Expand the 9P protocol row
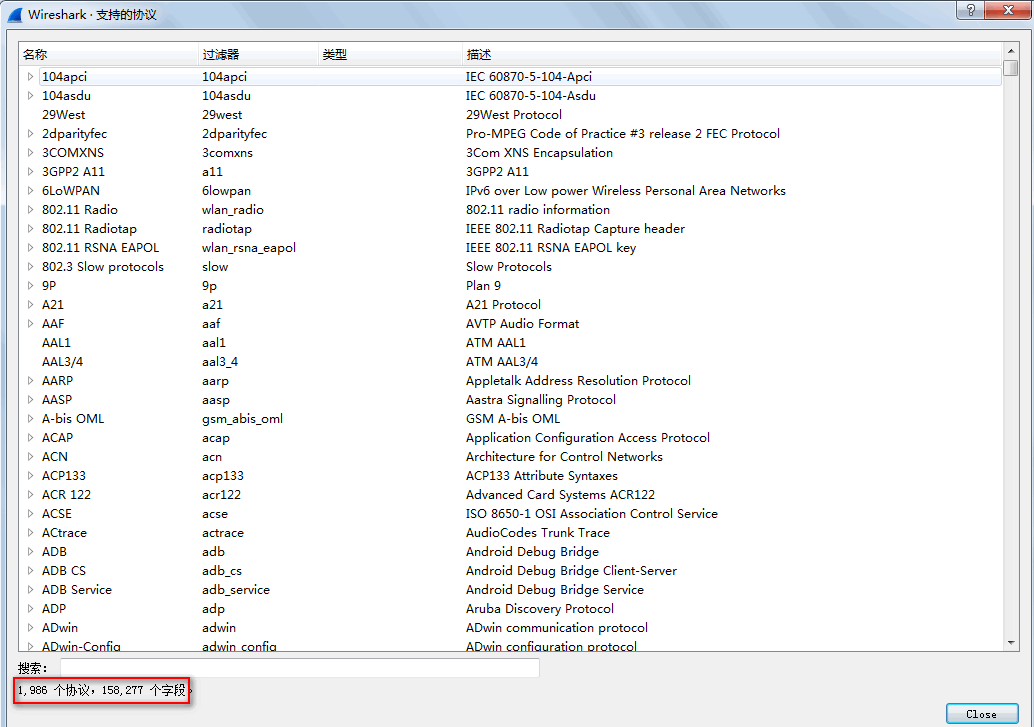1034x727 pixels. (x=30, y=286)
